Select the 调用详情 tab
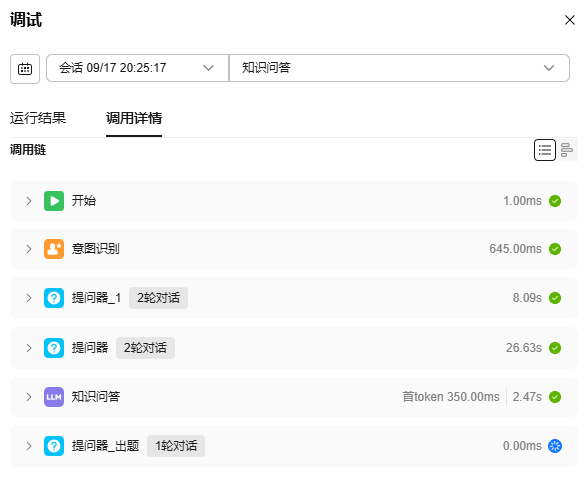This screenshot has width=585, height=502. point(134,118)
